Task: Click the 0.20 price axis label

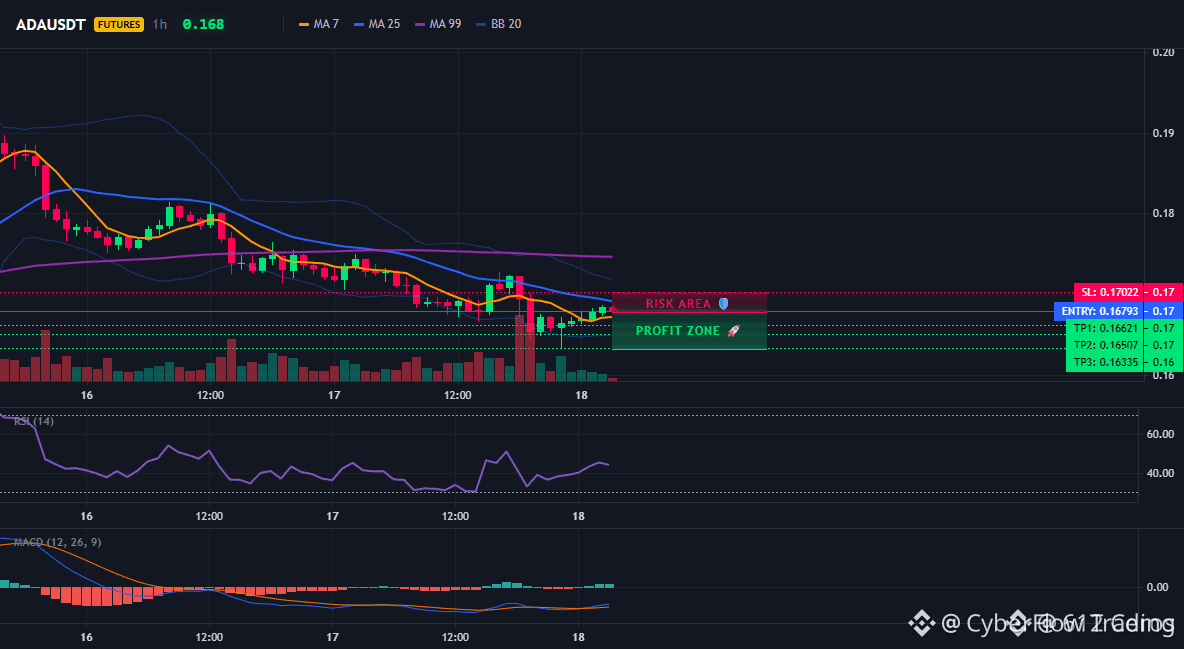Action: tap(1164, 52)
